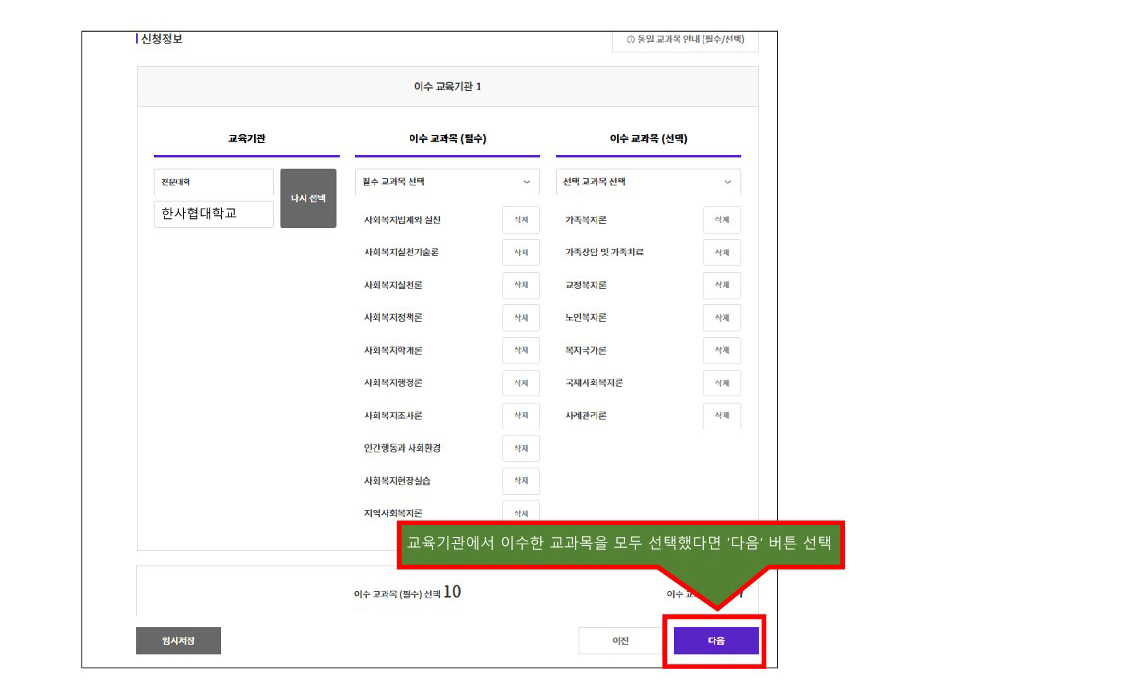Open 동일 교과목 안내 [필수/선택] guide
The height and width of the screenshot is (699, 1123).
click(685, 40)
